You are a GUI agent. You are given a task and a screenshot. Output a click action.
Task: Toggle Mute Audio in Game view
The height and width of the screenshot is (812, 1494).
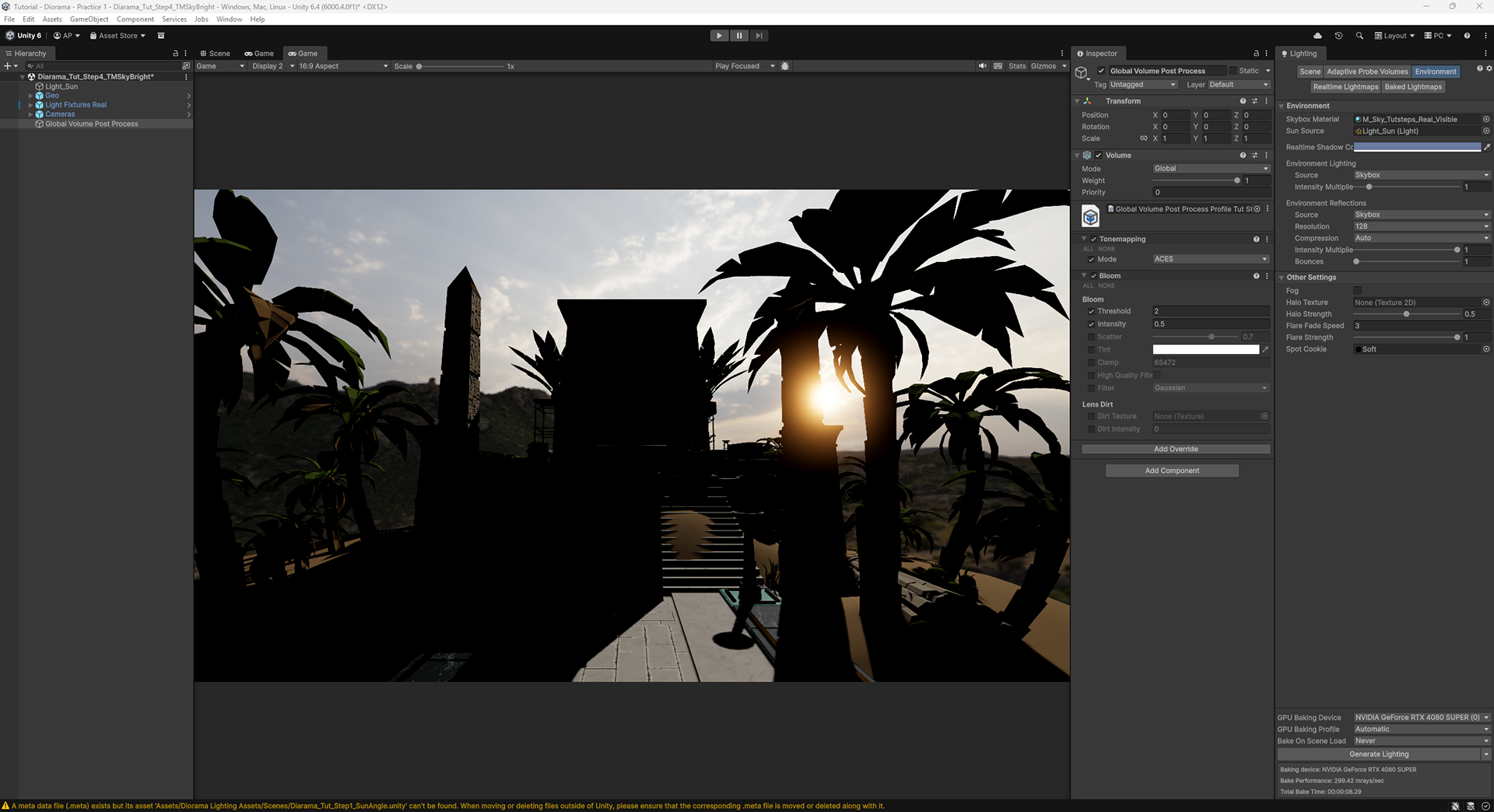coord(983,66)
